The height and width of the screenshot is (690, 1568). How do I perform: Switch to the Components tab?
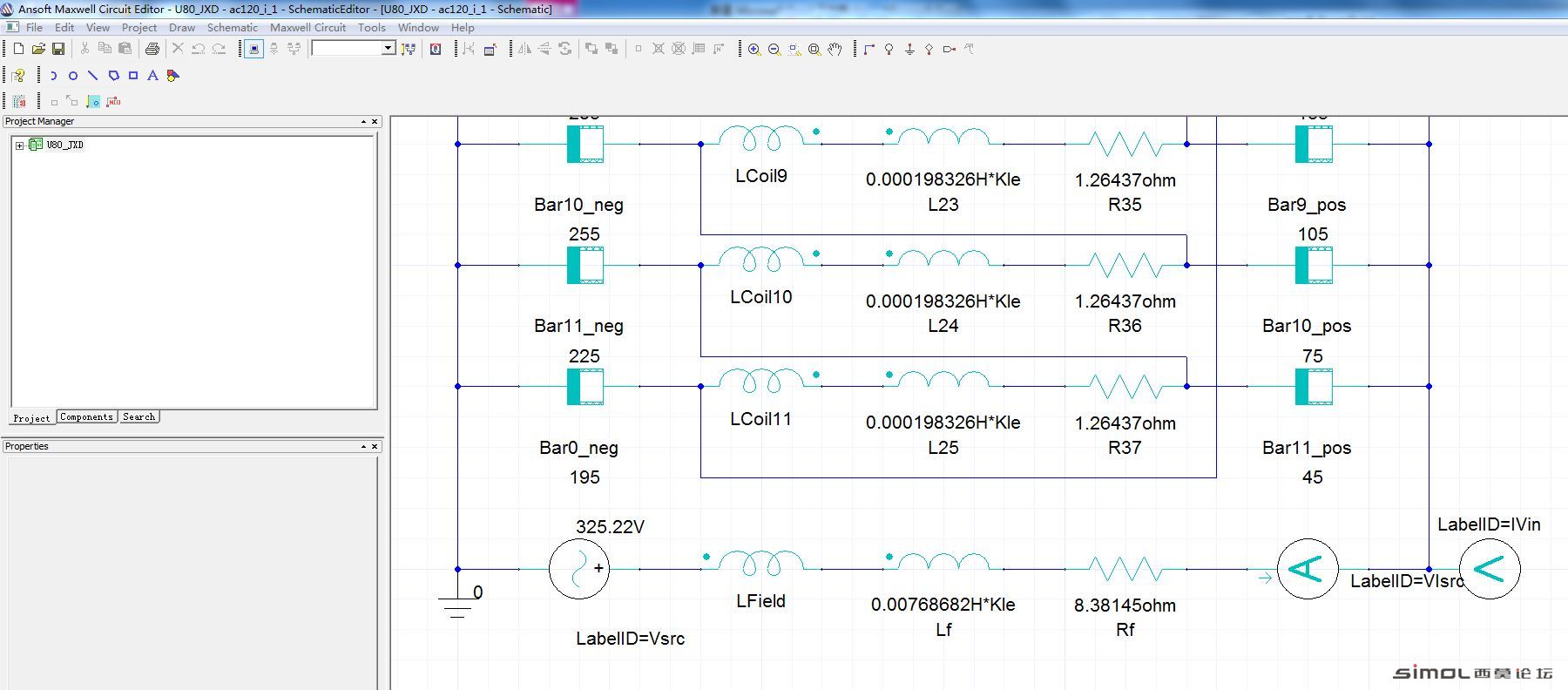tap(86, 417)
